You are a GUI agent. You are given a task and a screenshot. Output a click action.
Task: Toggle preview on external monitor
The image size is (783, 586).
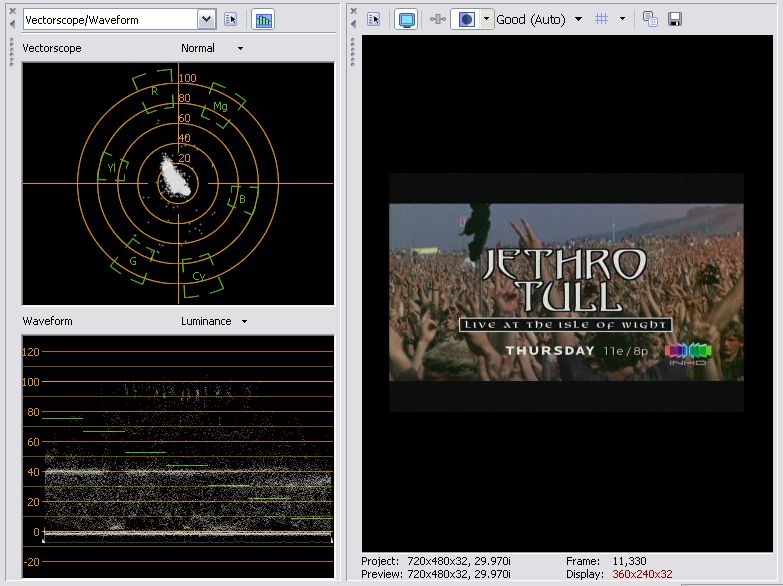tap(406, 19)
